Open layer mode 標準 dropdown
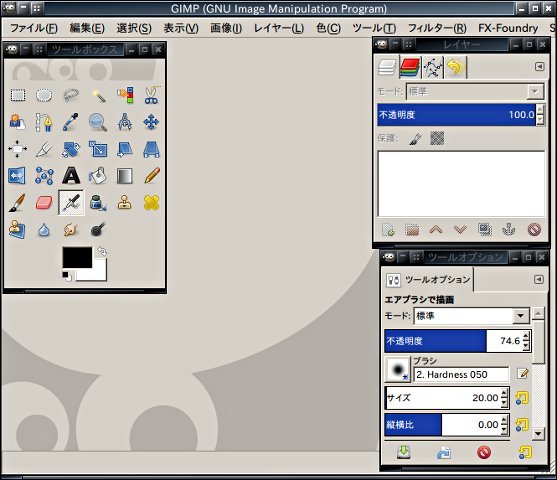 (475, 92)
